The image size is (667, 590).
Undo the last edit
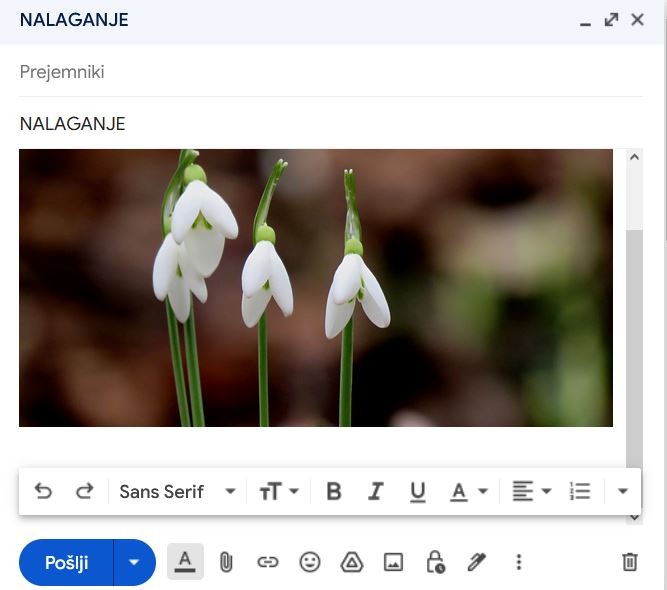point(43,491)
